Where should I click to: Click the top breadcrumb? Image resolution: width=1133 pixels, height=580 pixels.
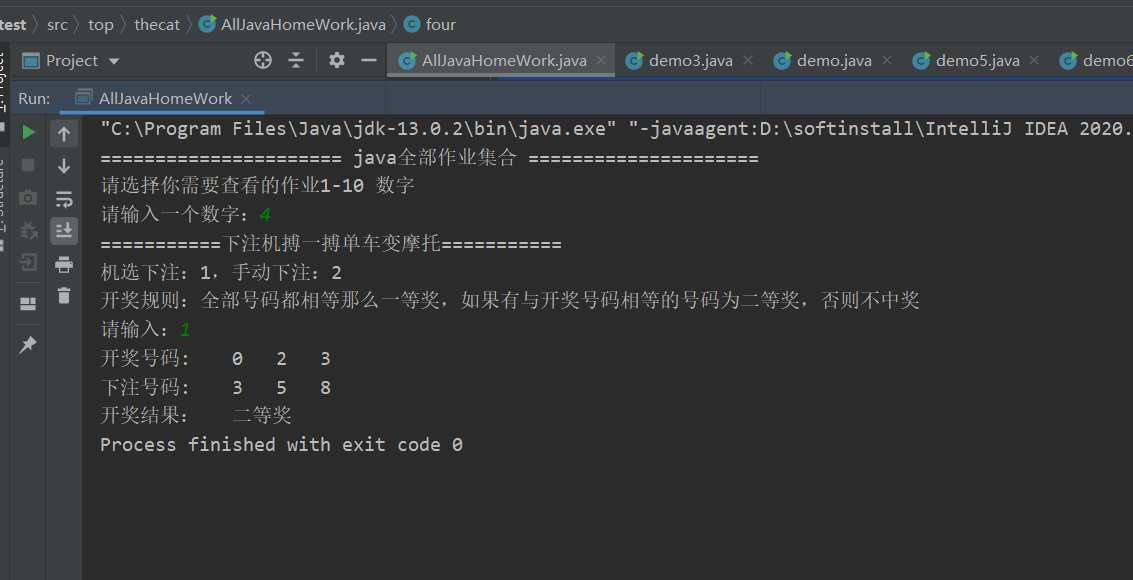[x=100, y=25]
